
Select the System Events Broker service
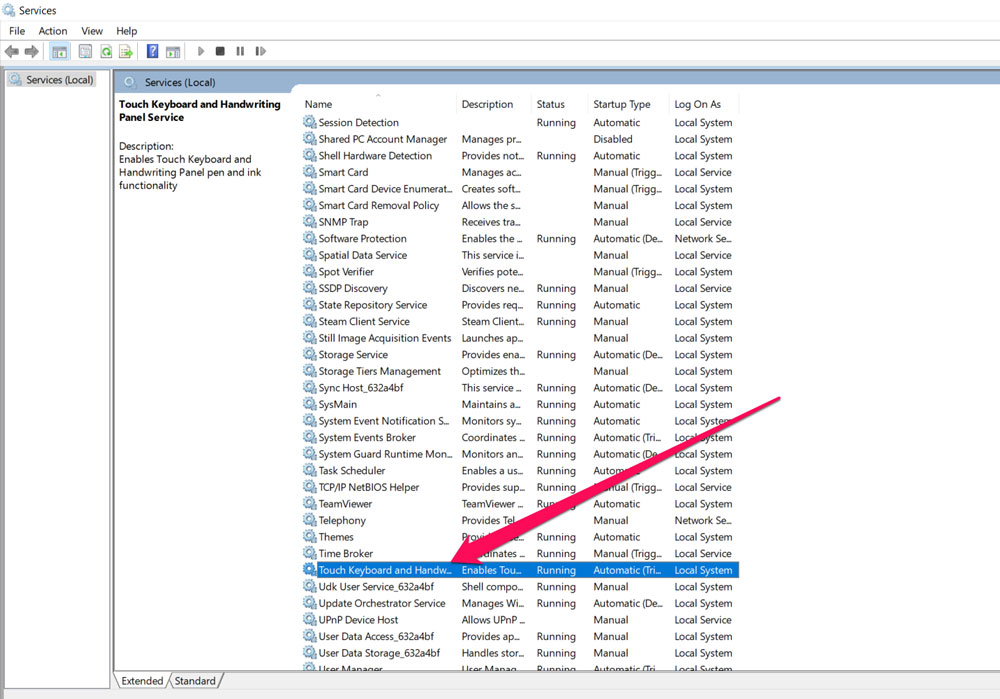tap(520, 437)
